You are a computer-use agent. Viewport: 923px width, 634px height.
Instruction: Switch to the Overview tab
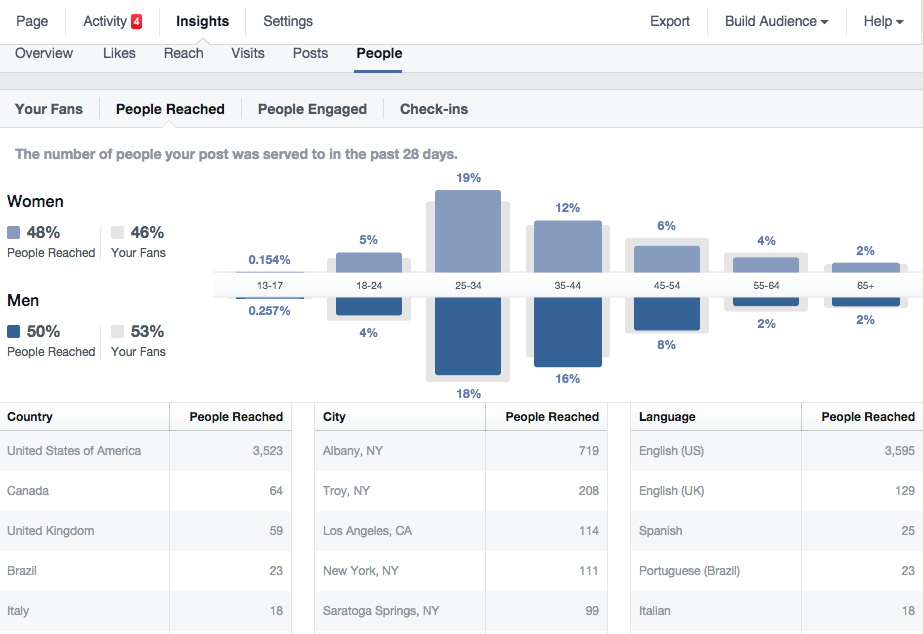tap(44, 53)
